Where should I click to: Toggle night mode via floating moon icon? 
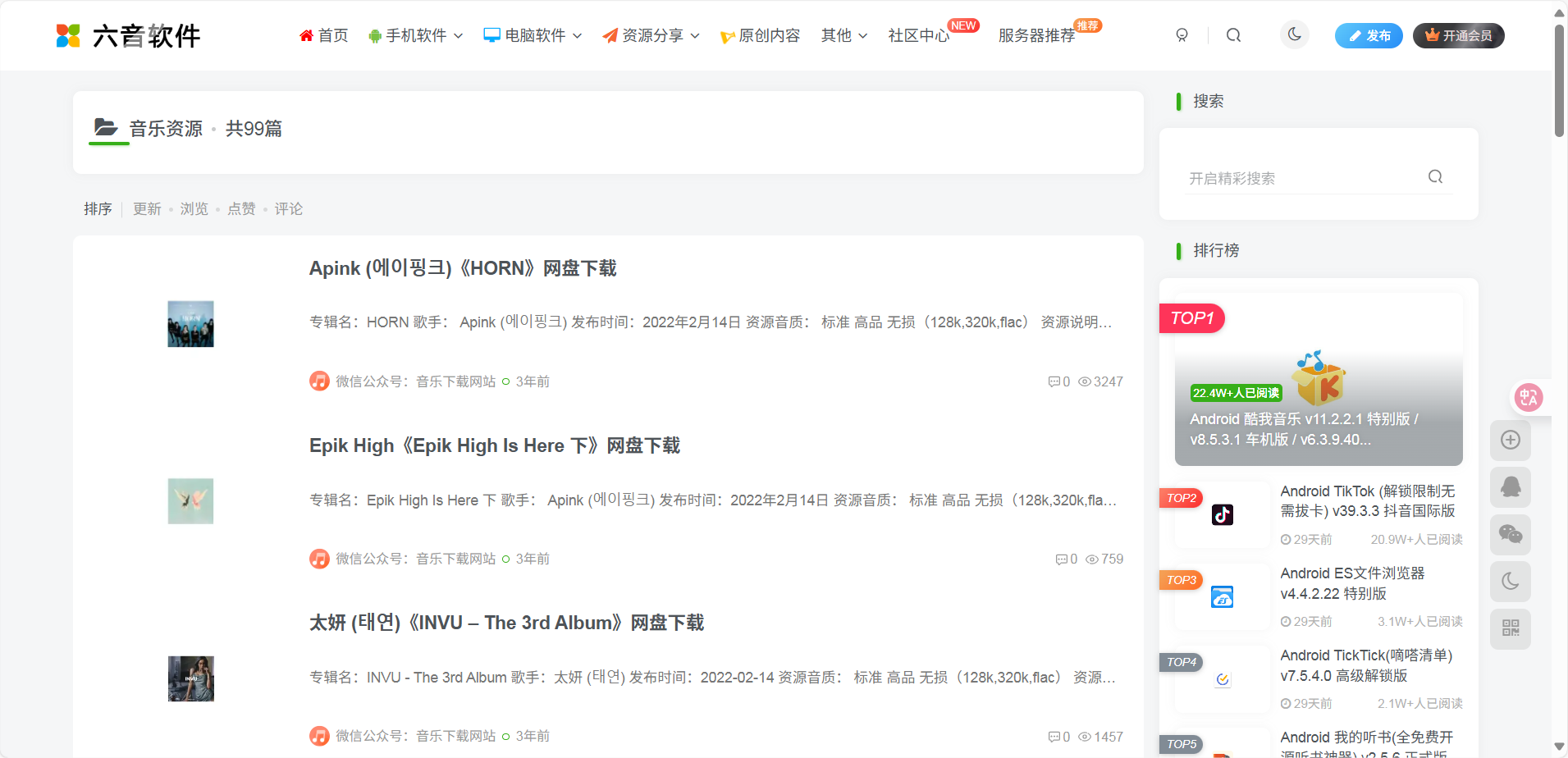(x=1511, y=582)
